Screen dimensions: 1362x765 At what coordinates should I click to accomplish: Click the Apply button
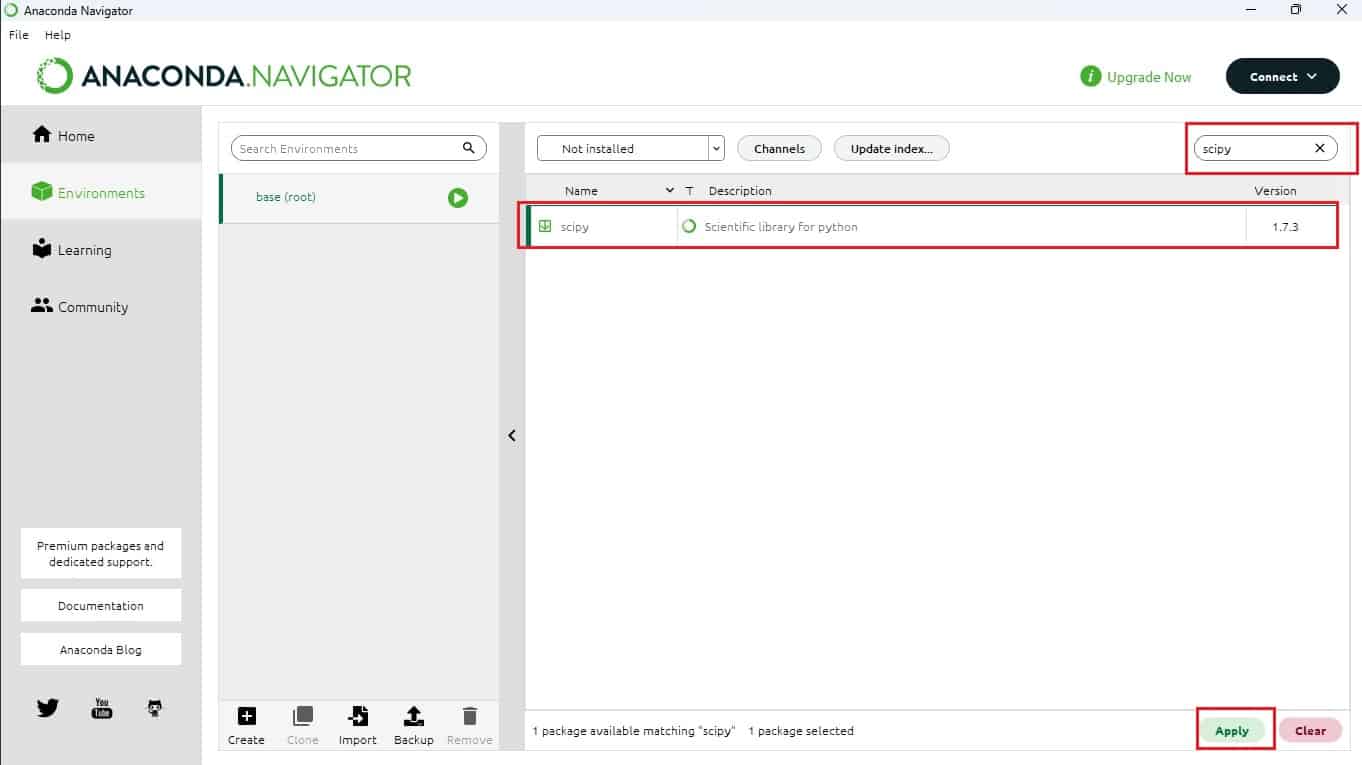point(1232,731)
